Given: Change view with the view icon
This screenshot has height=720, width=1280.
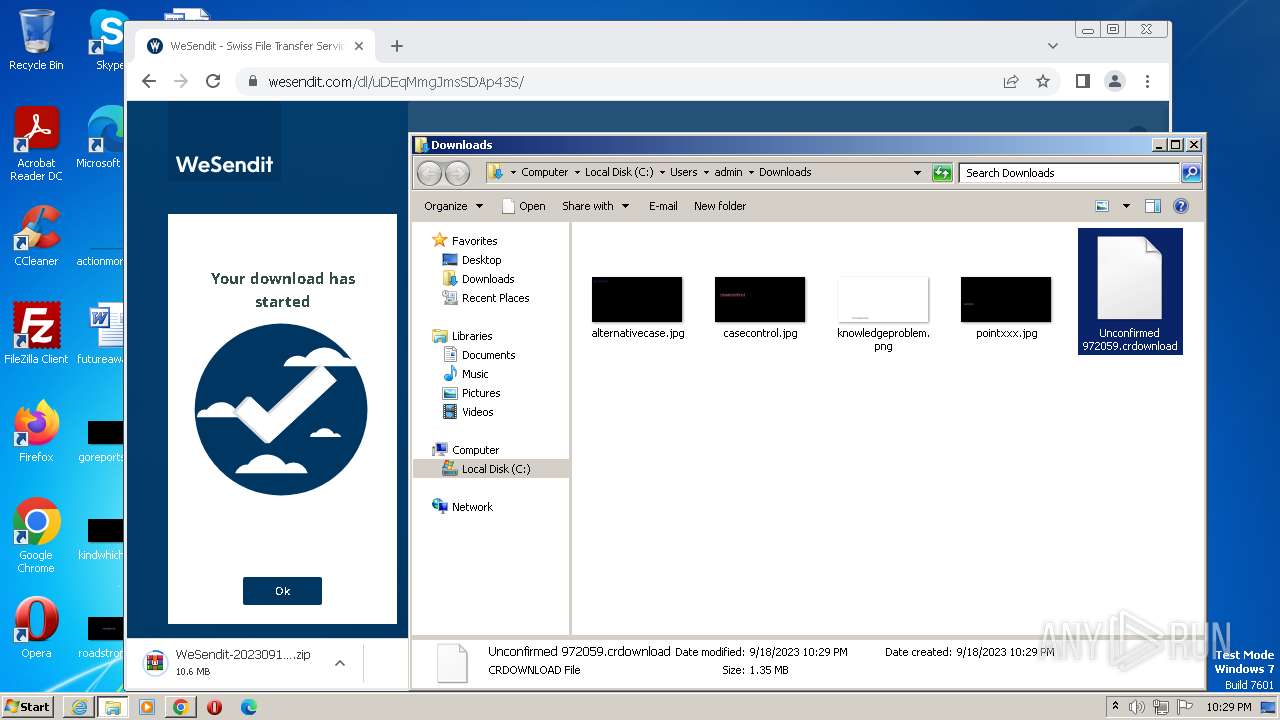Looking at the screenshot, I should [x=1102, y=206].
